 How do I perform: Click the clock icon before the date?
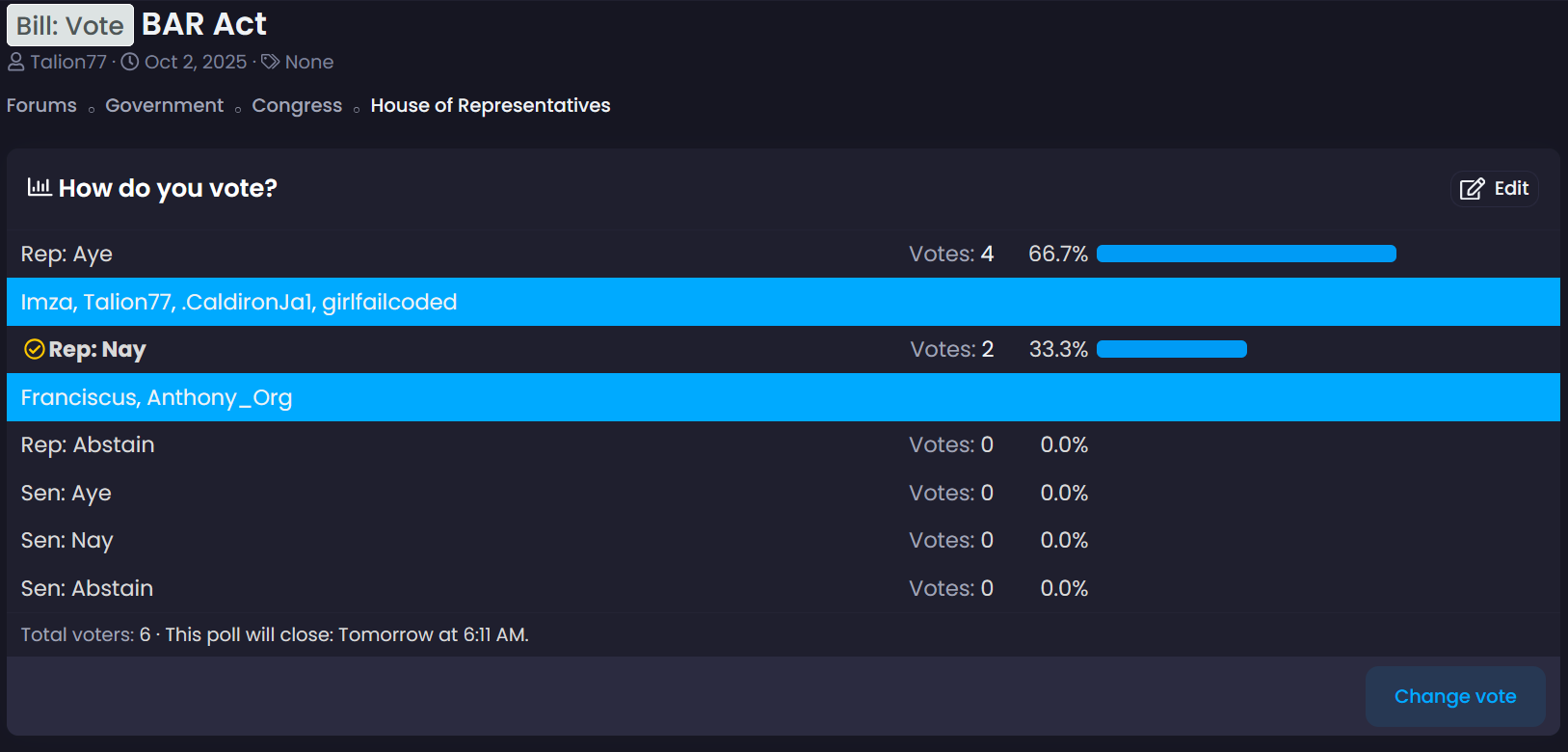[x=130, y=62]
